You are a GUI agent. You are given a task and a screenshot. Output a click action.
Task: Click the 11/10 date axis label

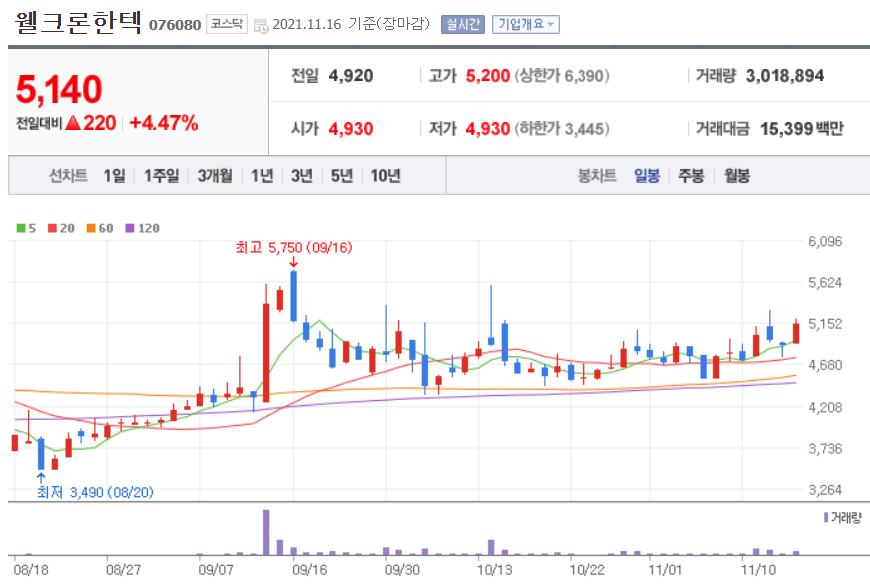(x=759, y=570)
